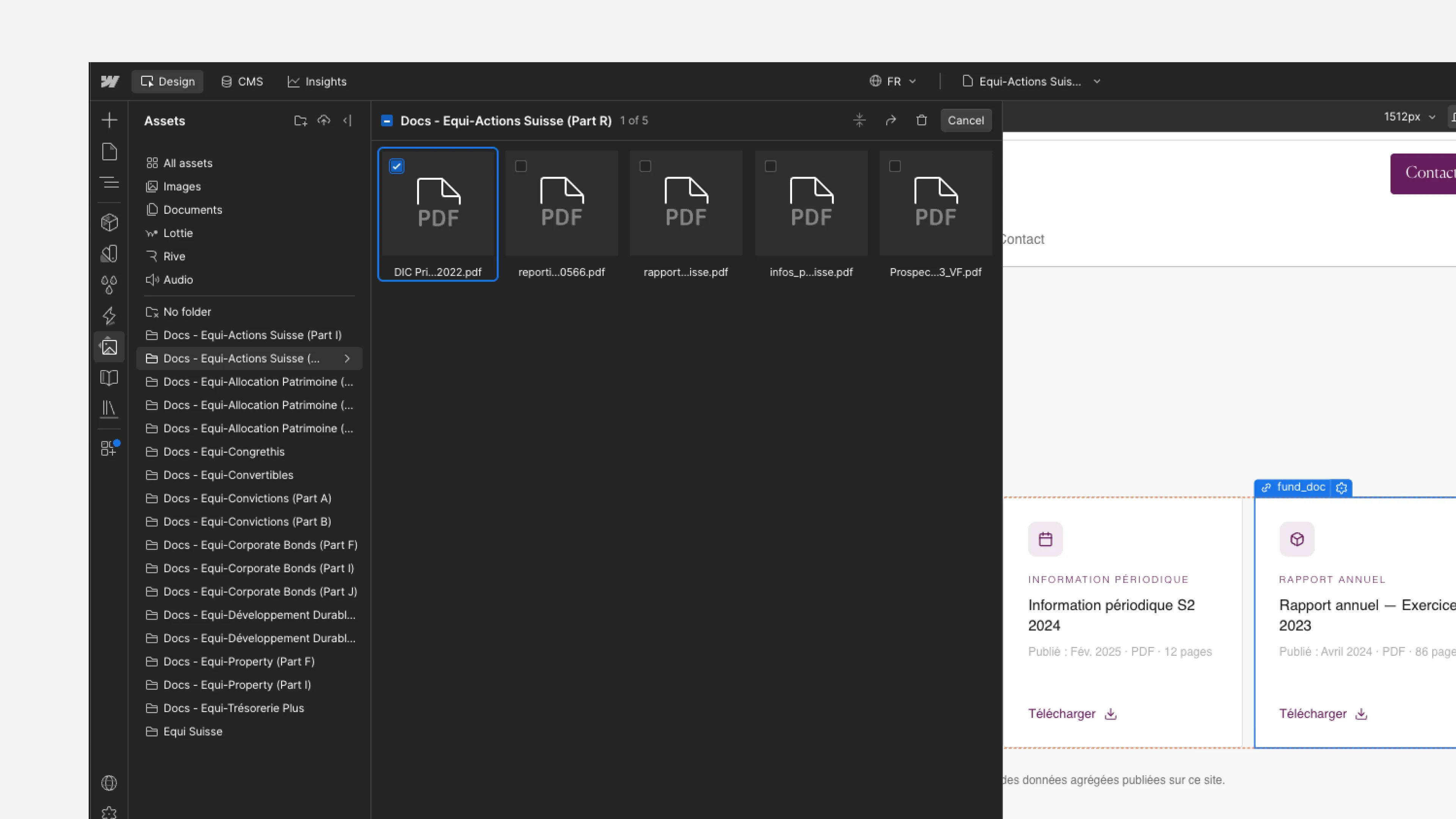This screenshot has height=819, width=1456.
Task: Open the Components panel cube icon
Action: [x=109, y=222]
